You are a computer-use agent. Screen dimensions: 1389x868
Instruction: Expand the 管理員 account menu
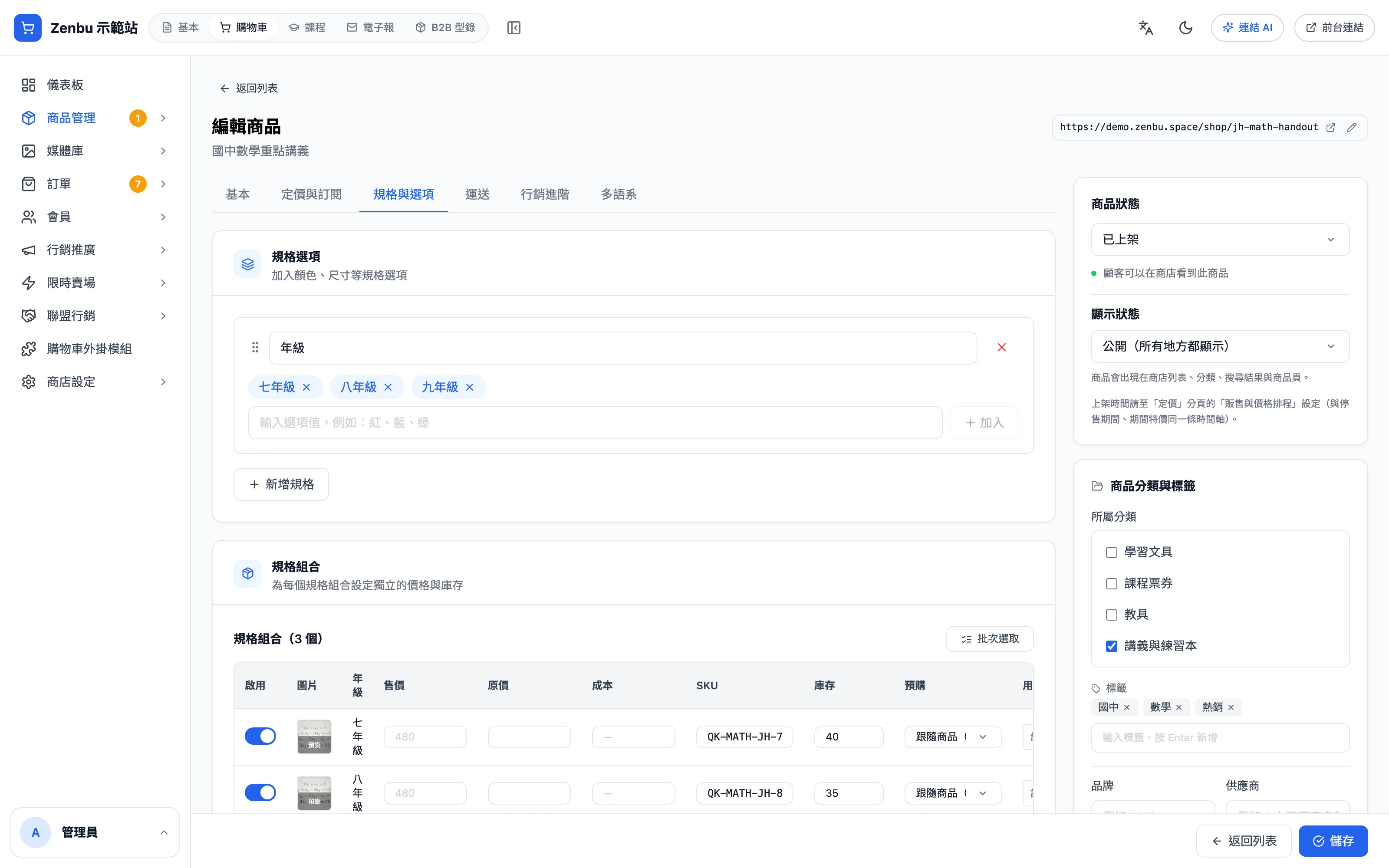(95, 832)
